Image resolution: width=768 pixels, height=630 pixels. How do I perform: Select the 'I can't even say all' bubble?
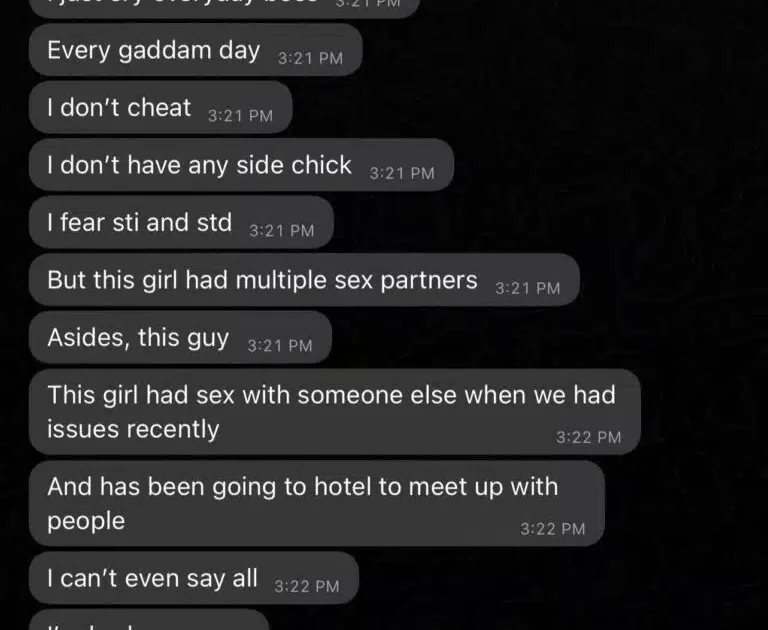[x=193, y=578]
